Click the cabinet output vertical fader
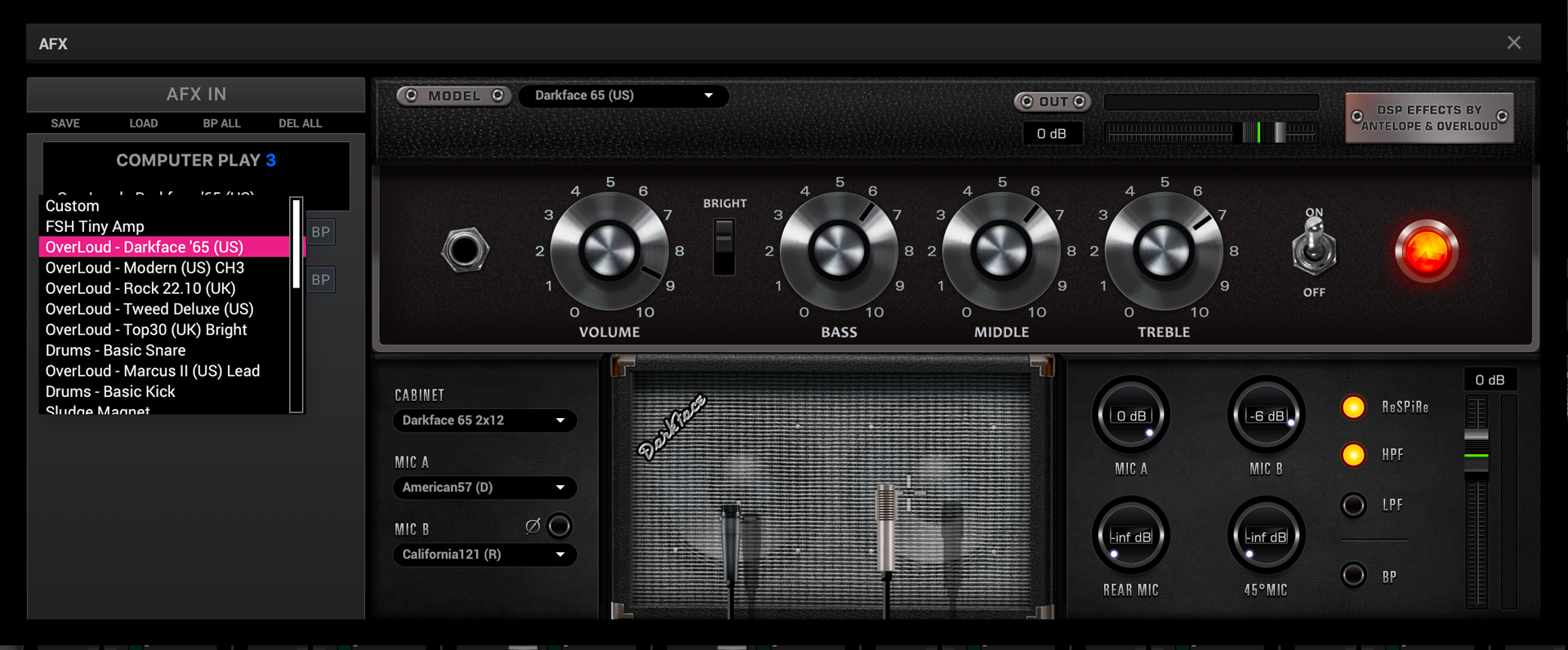Viewport: 1568px width, 650px height. (1477, 501)
